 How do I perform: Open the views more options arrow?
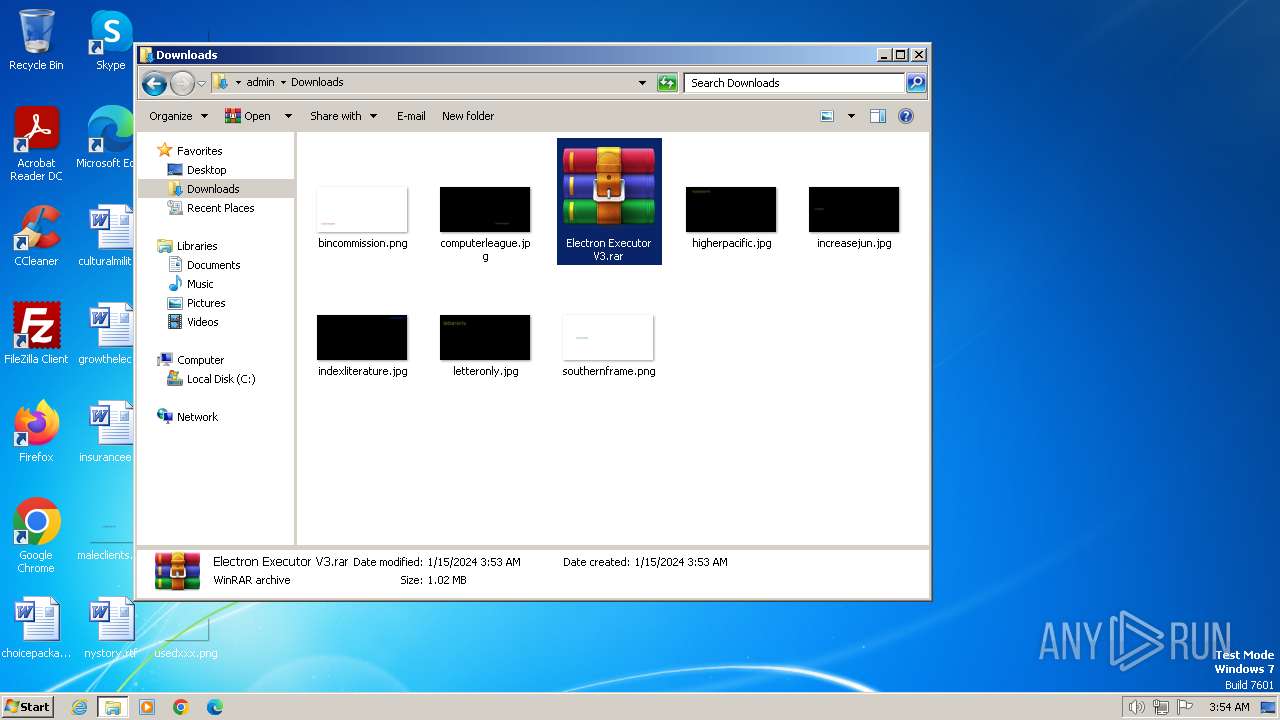(x=851, y=116)
